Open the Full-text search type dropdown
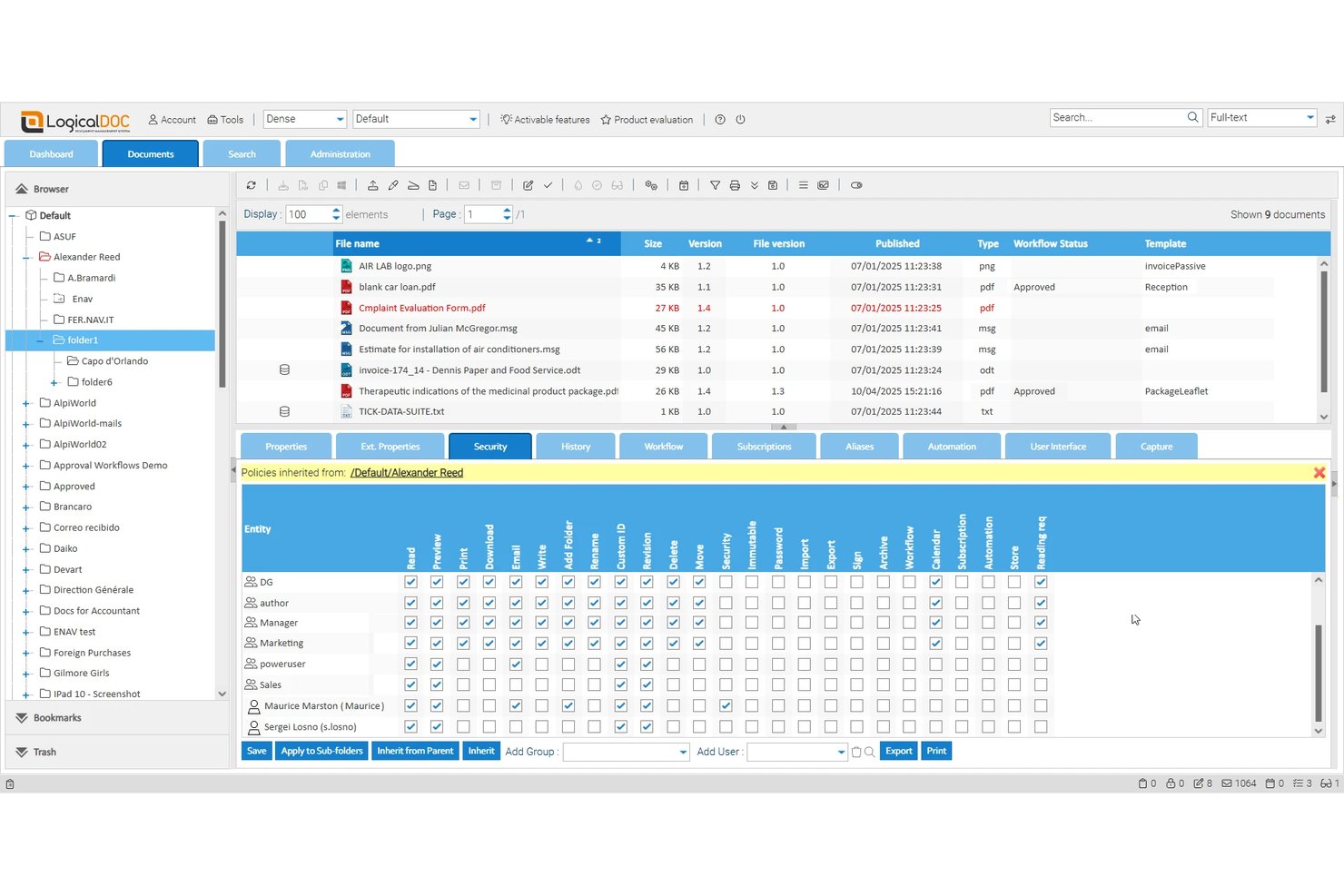1344x896 pixels. 1261,117
